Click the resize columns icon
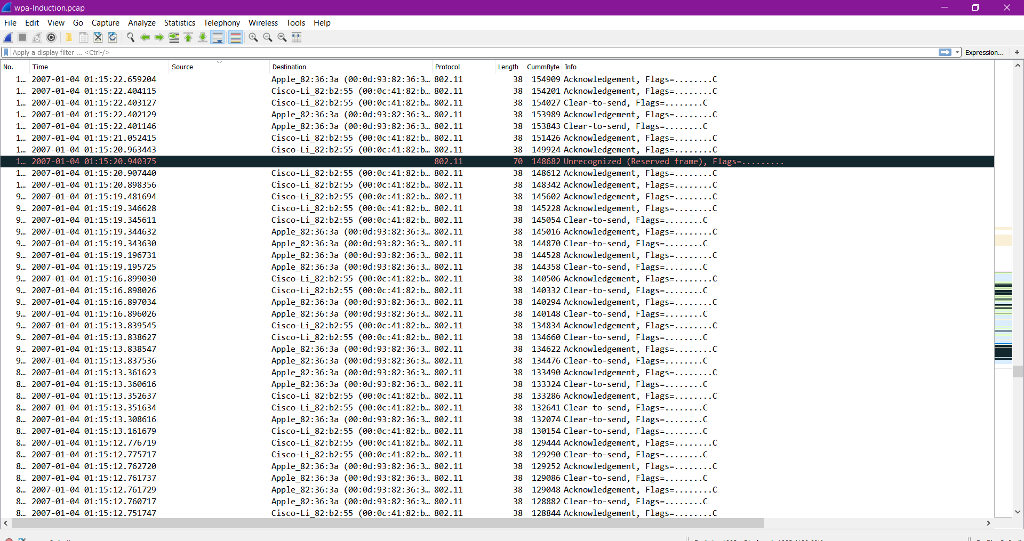The width and height of the screenshot is (1024, 541). point(296,38)
